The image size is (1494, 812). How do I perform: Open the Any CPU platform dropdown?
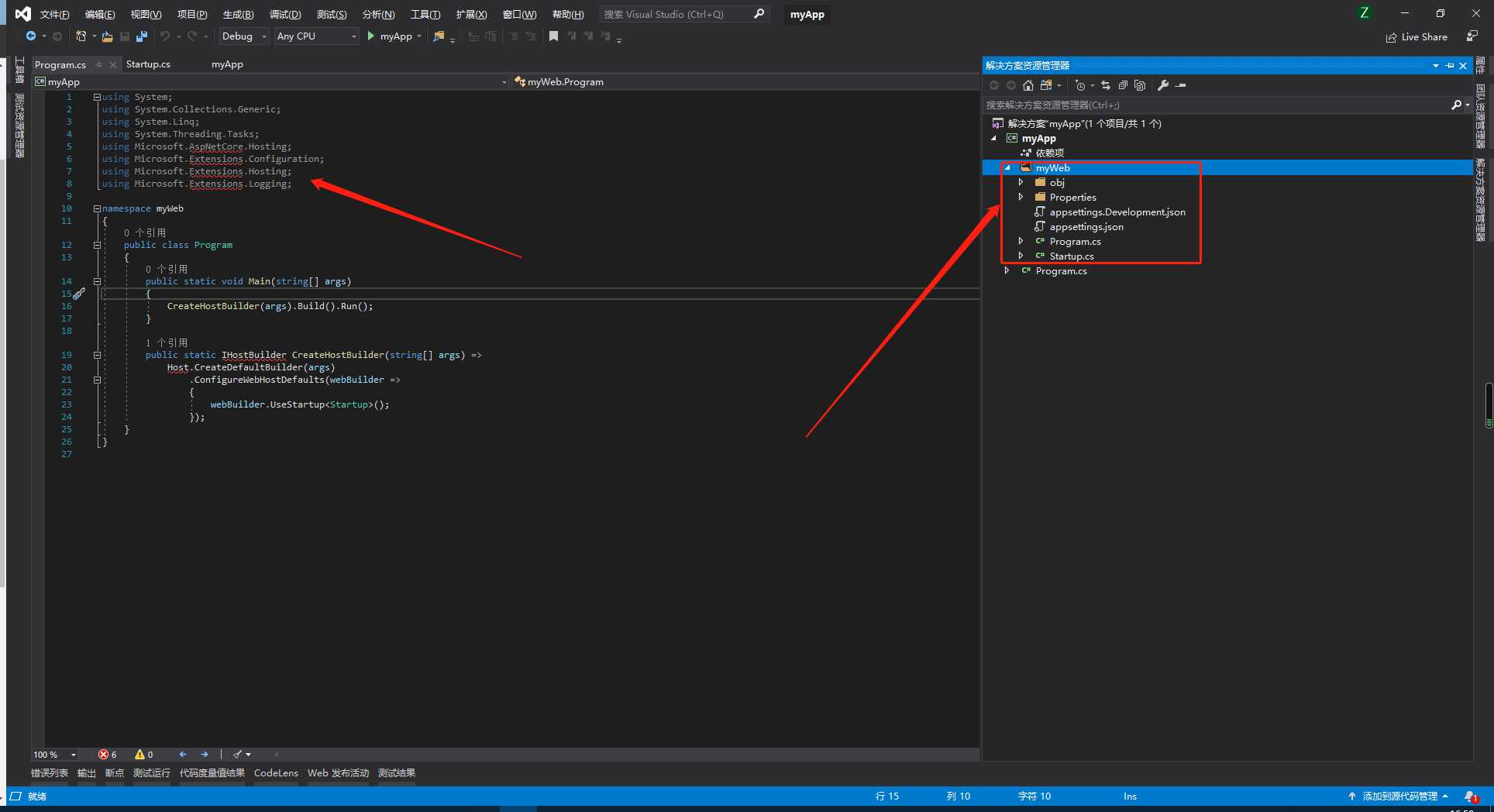tap(317, 36)
